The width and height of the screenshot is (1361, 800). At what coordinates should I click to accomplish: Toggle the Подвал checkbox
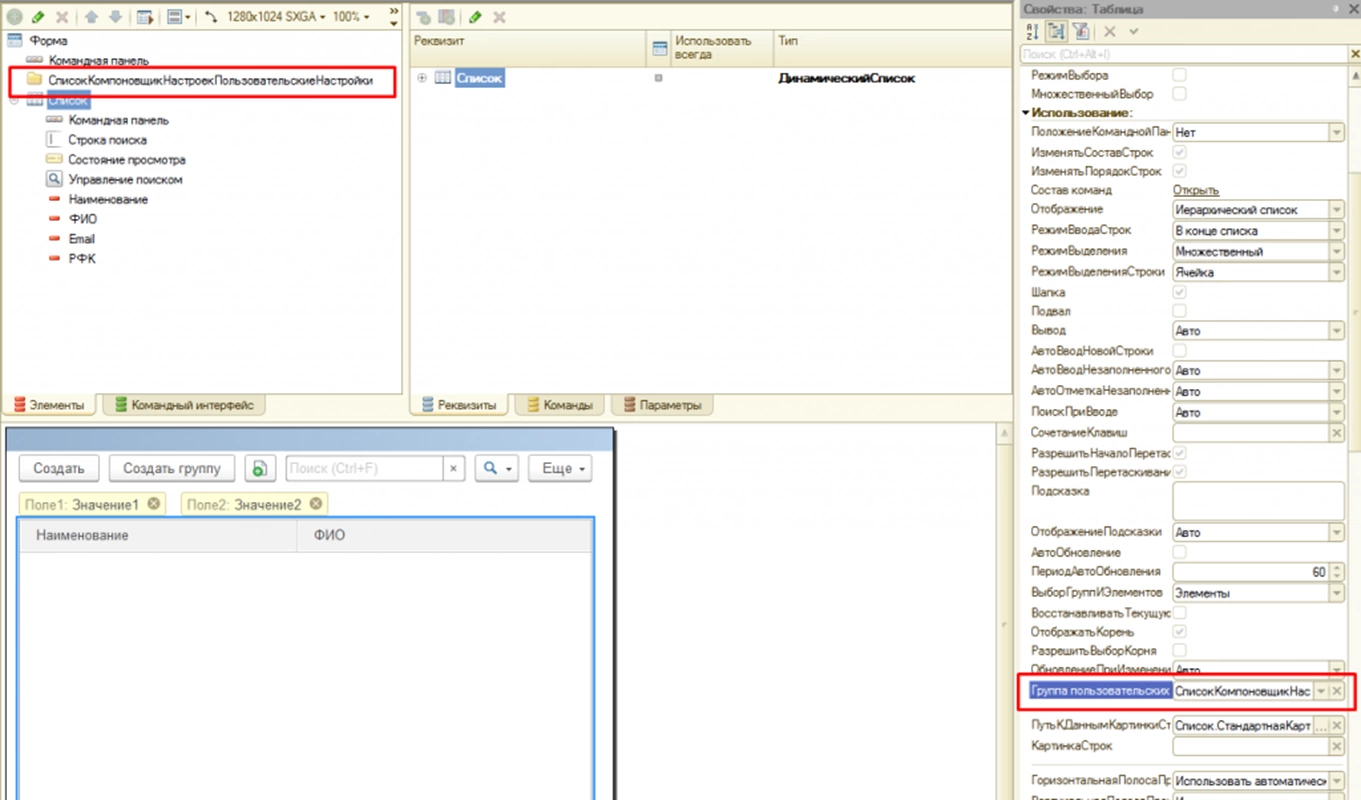1179,312
